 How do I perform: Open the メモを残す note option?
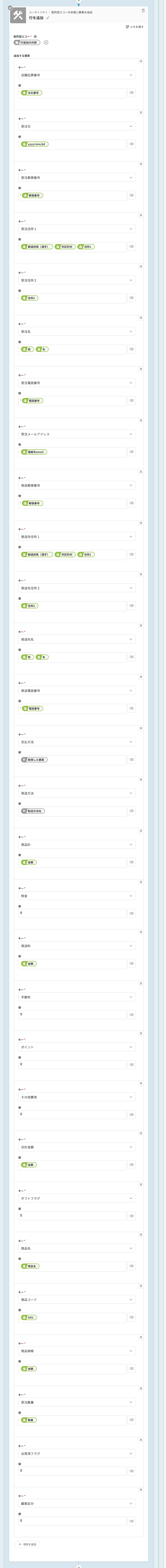(135, 27)
